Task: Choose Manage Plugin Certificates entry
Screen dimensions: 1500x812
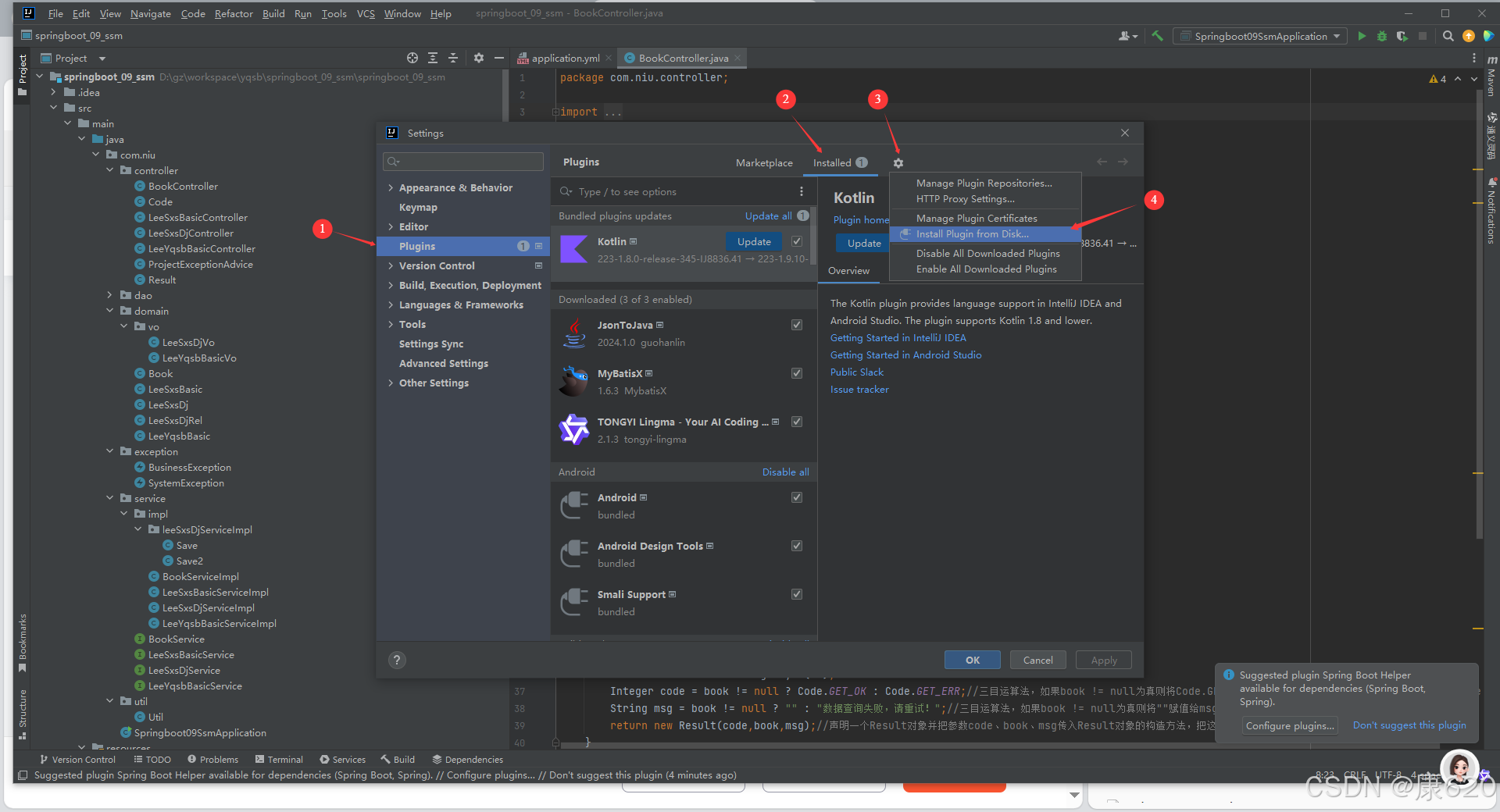Action: click(x=985, y=219)
